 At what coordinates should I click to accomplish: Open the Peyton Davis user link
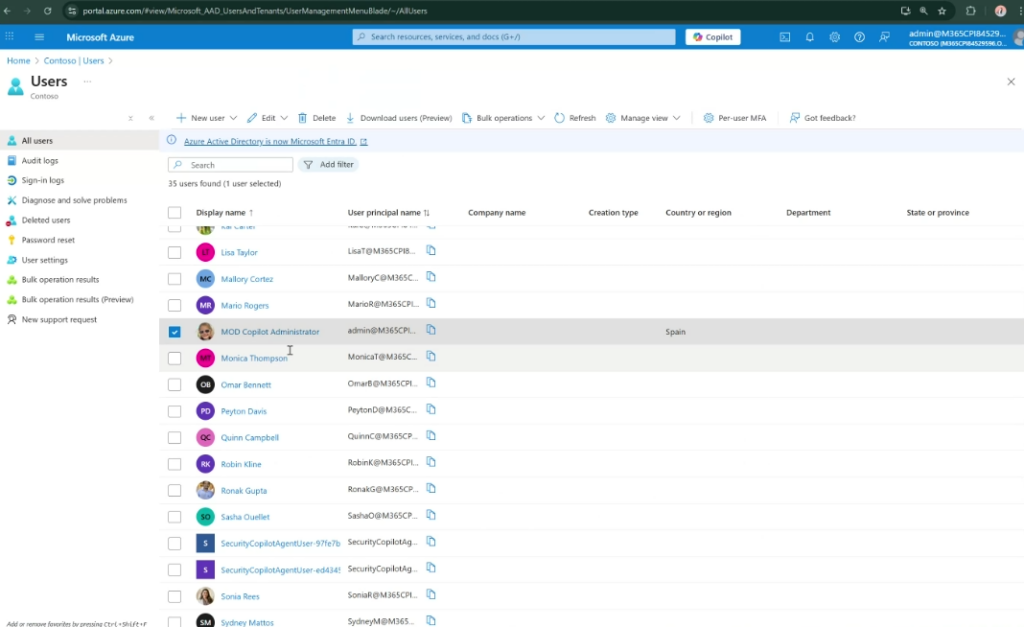tap(243, 411)
